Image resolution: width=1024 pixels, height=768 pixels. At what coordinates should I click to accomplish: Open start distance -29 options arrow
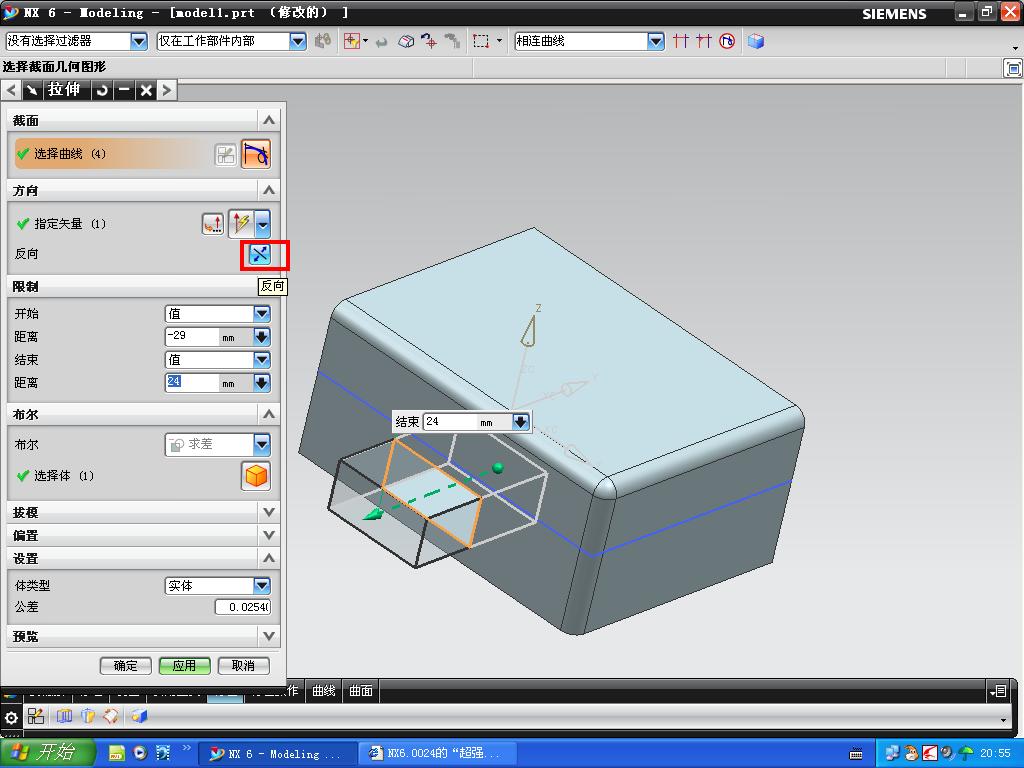click(262, 337)
